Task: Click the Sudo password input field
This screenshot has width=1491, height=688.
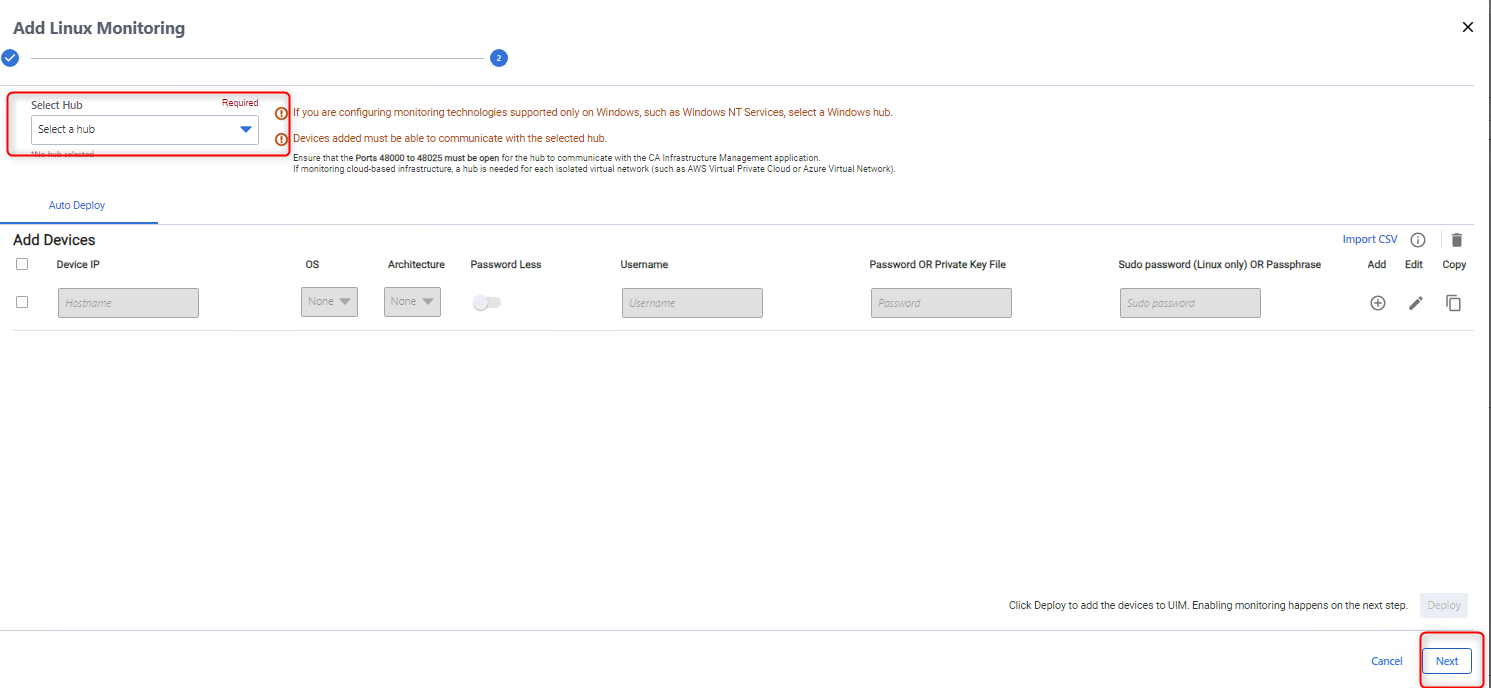Action: tap(1189, 303)
